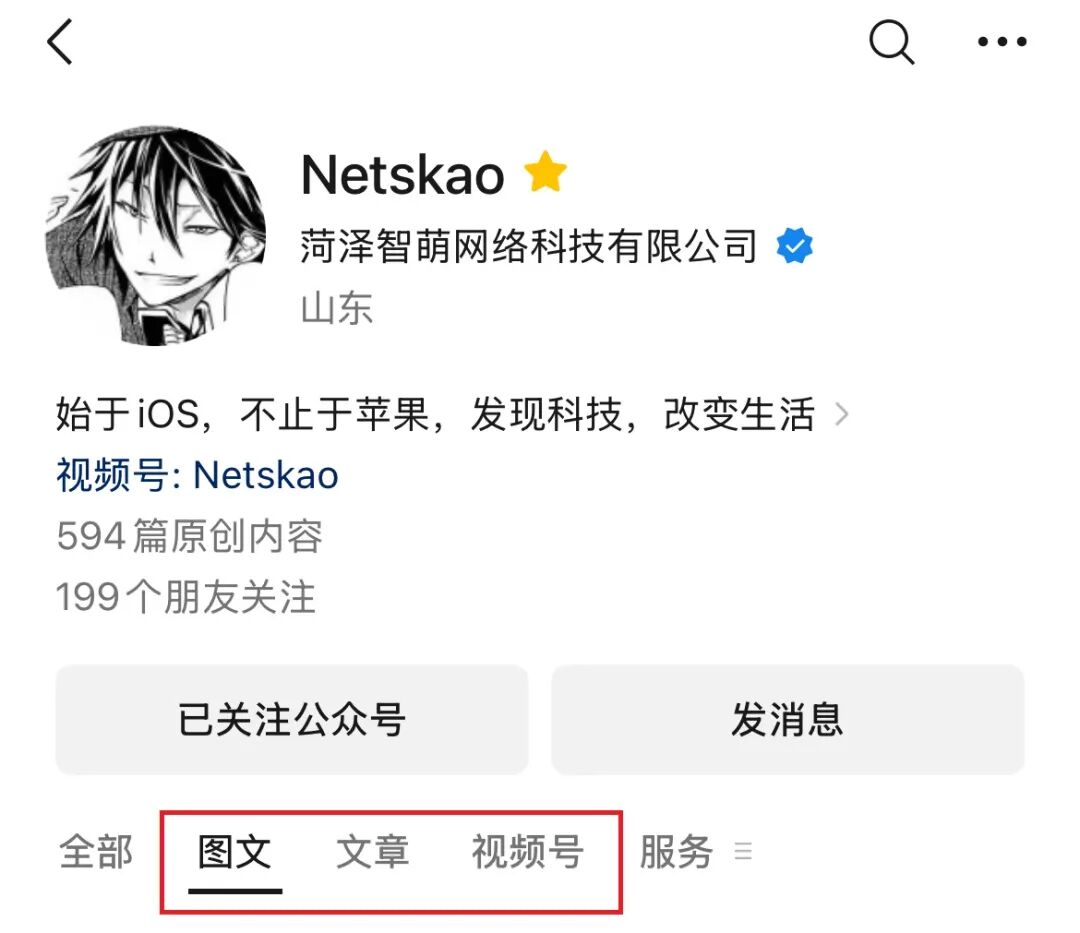Select the 图文 tab
1080x933 pixels.
coord(235,852)
